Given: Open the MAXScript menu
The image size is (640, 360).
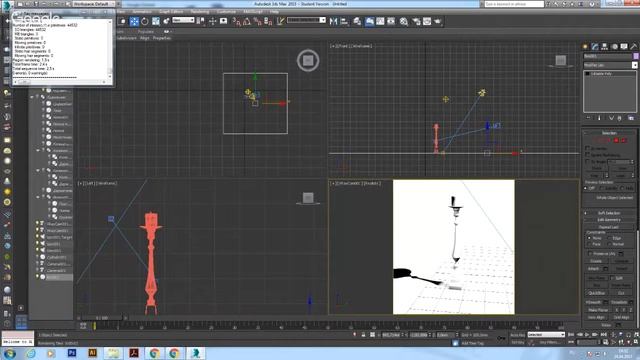Looking at the screenshot, I should tap(253, 12).
